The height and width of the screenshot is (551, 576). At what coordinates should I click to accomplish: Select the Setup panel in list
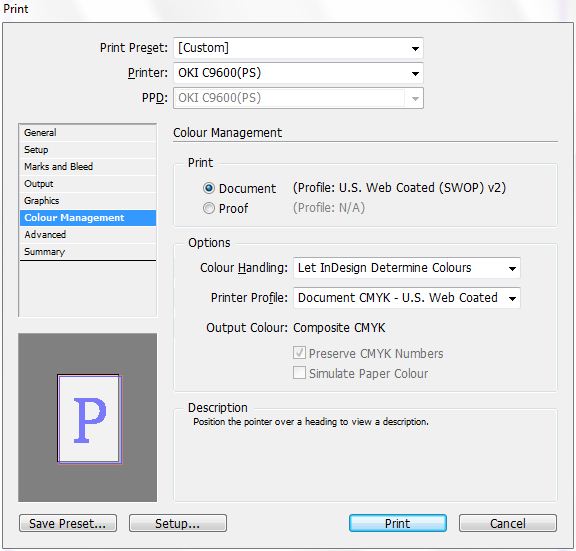coord(88,150)
